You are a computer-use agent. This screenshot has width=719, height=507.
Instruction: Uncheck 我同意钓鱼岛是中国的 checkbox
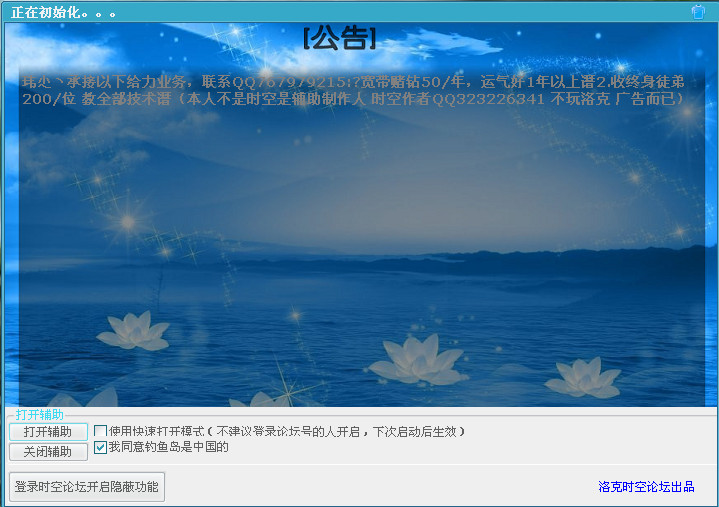pyautogui.click(x=100, y=447)
